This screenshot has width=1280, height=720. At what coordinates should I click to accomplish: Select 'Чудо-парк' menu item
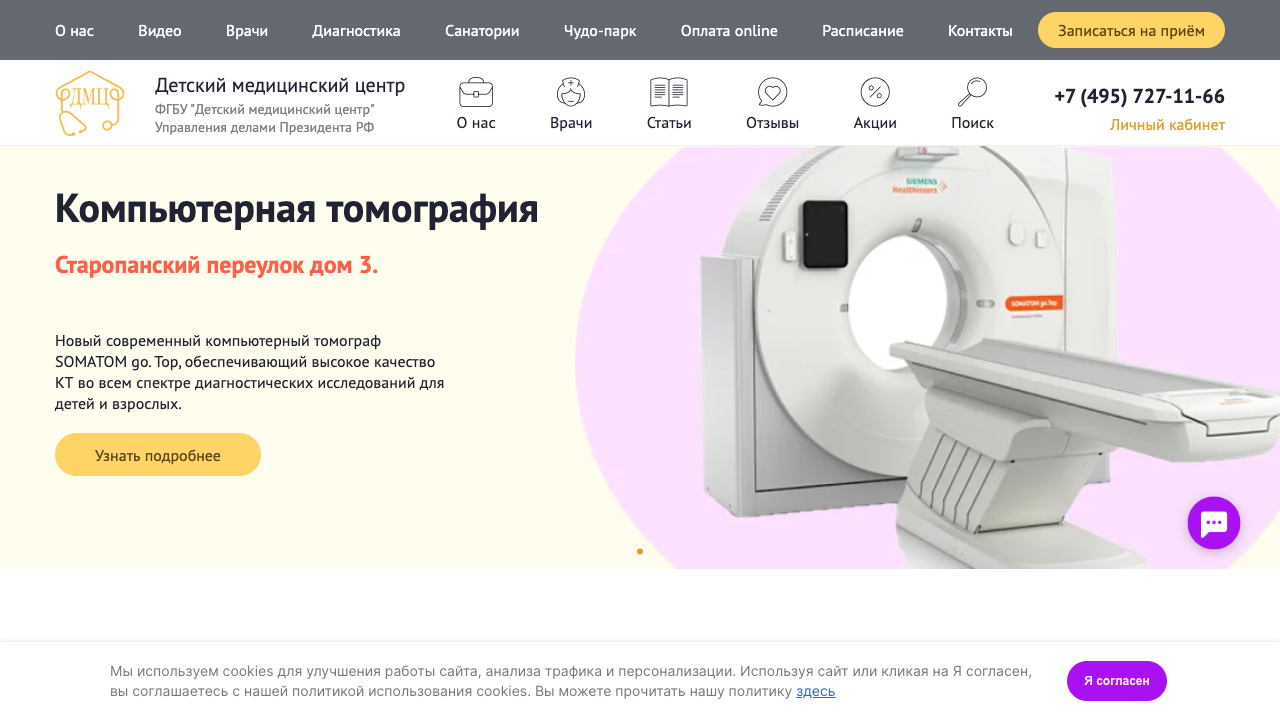tap(600, 31)
